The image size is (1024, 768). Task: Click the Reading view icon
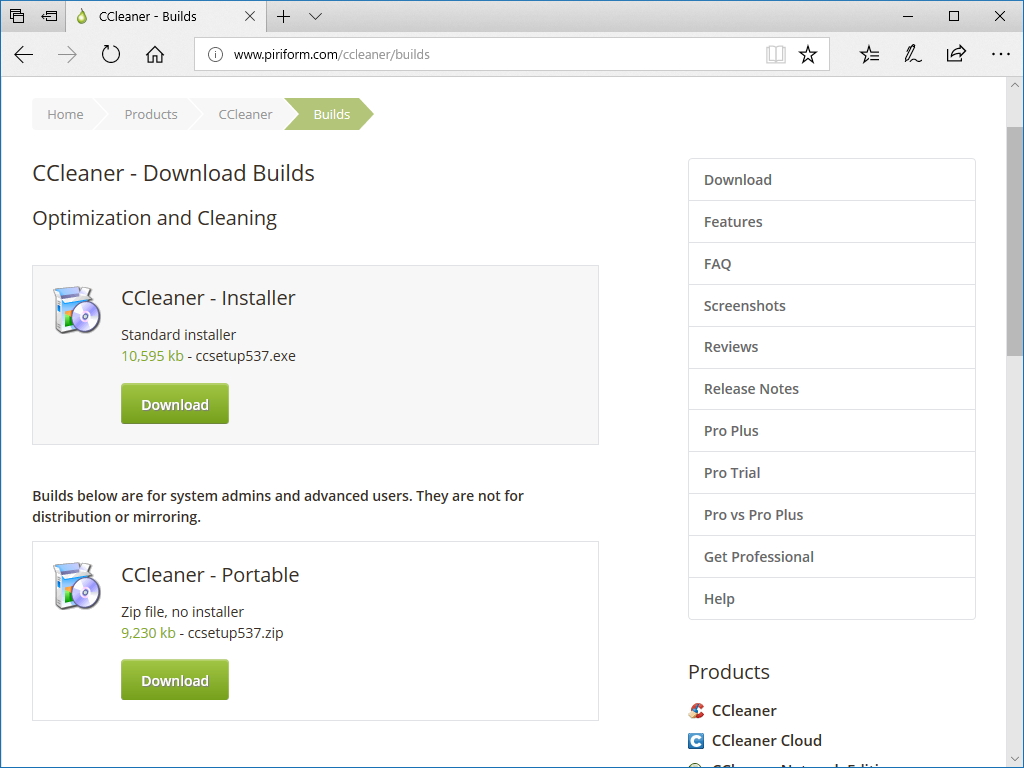pyautogui.click(x=776, y=55)
